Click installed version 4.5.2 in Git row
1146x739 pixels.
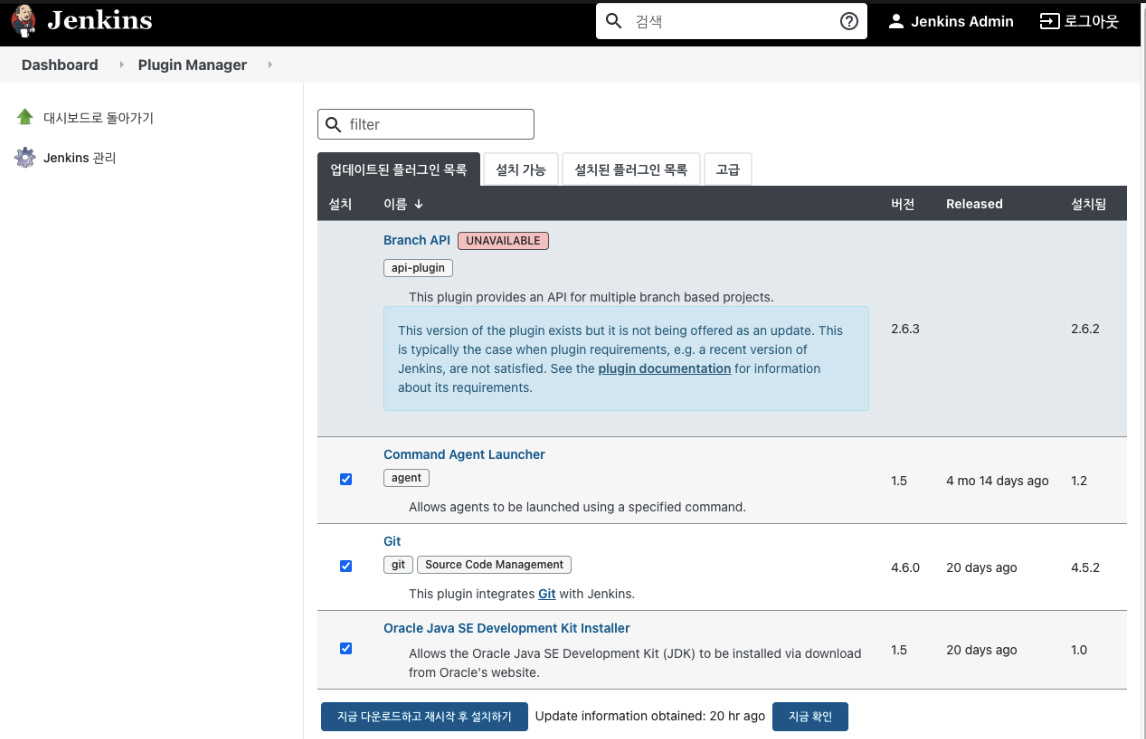[x=1085, y=567]
